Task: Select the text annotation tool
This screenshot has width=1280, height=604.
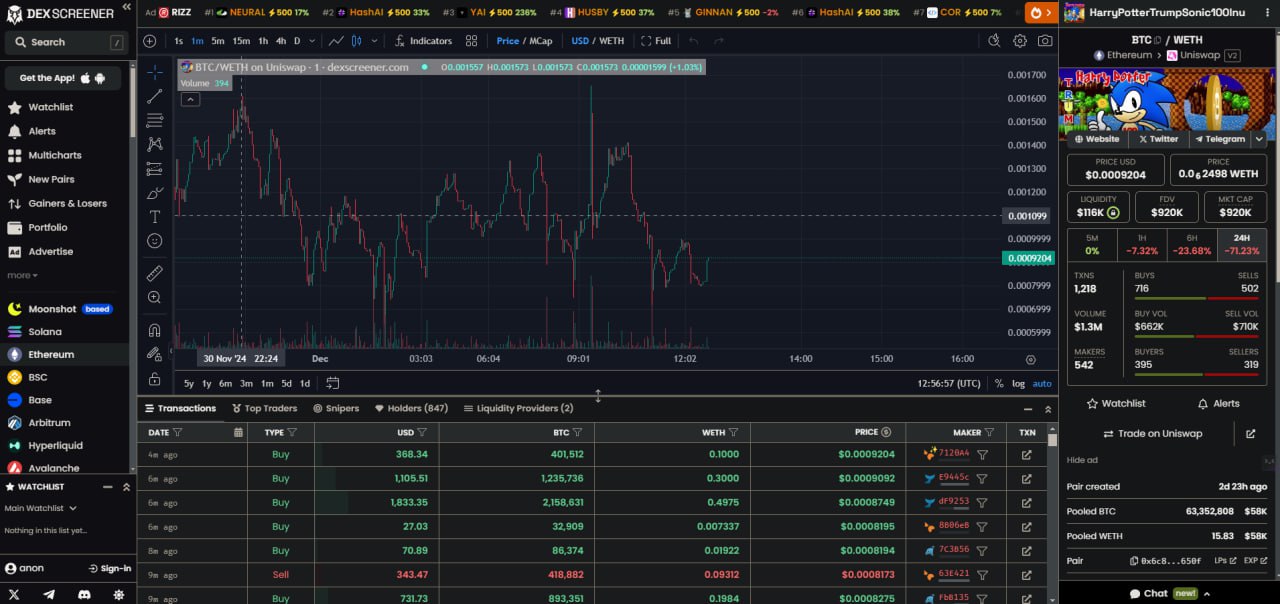Action: [154, 217]
